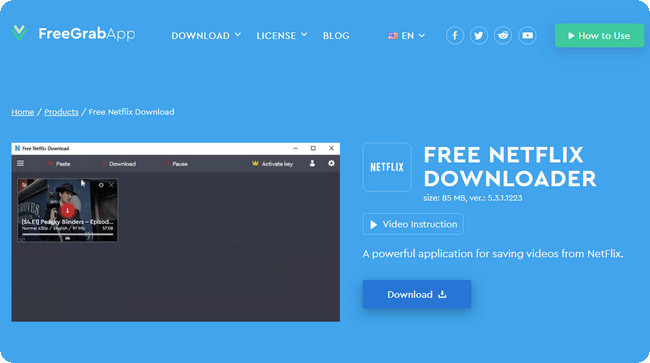Remove the Peaky Blinders item with X

[112, 185]
